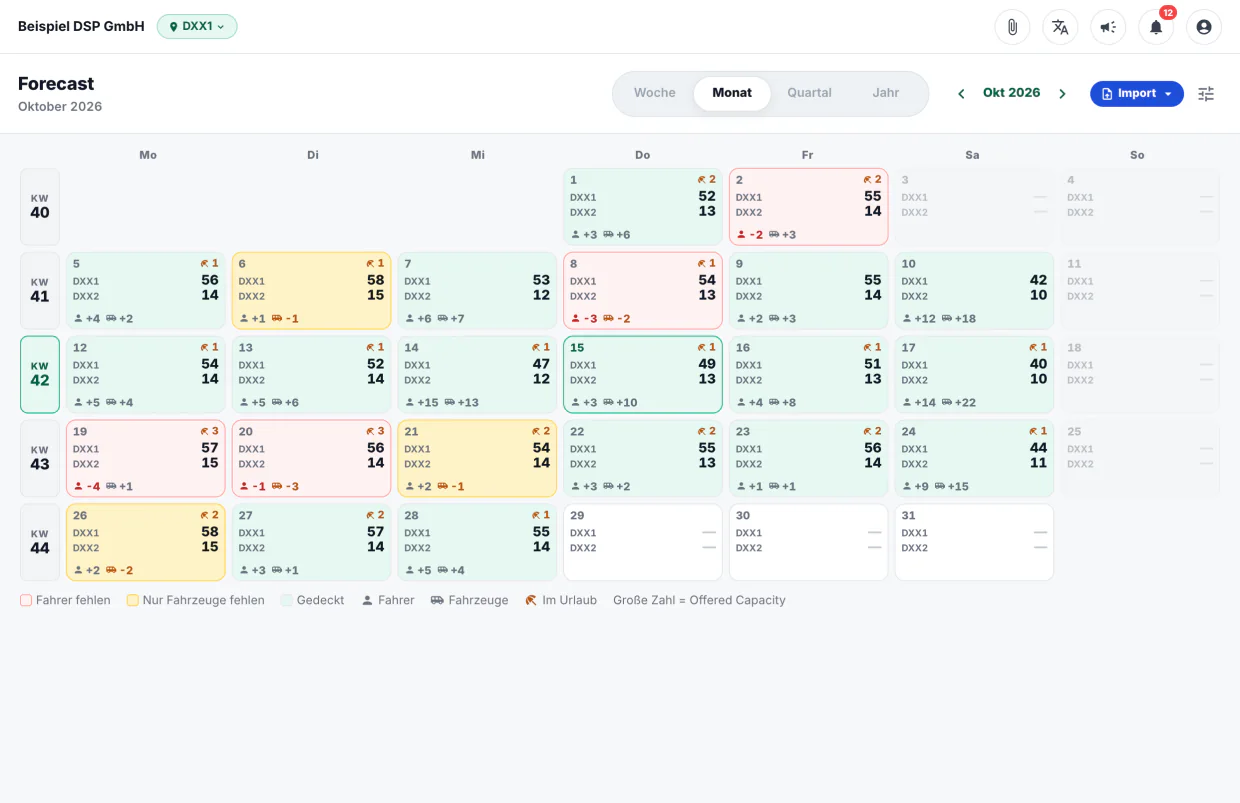Open the October 21 day card
The width and height of the screenshot is (1240, 803).
click(x=477, y=459)
